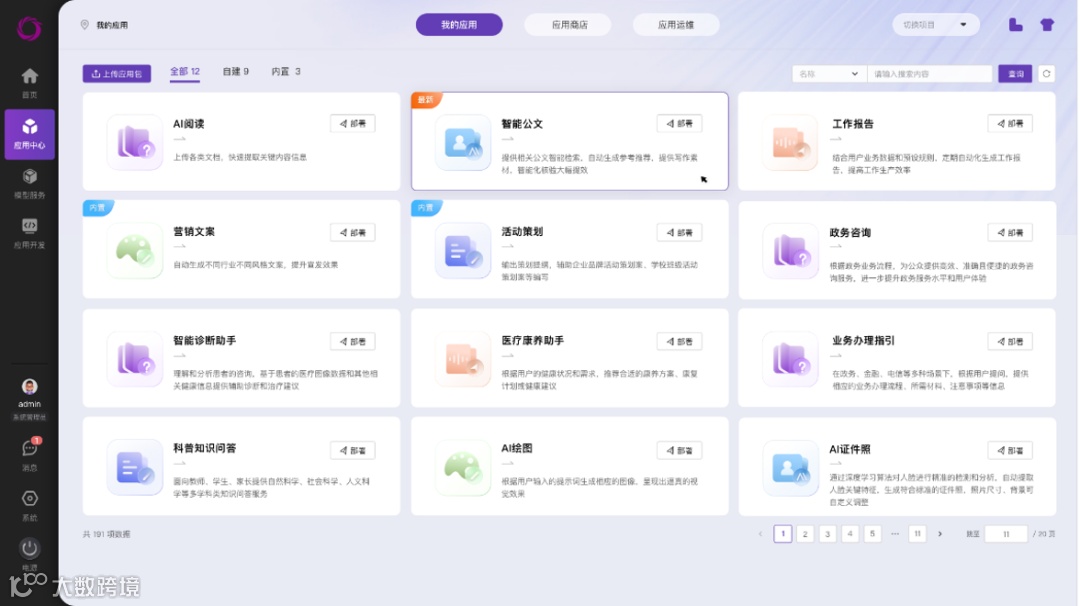The width and height of the screenshot is (1080, 606).
Task: Deploy the 智能诊断助手 app
Action: click(x=353, y=341)
